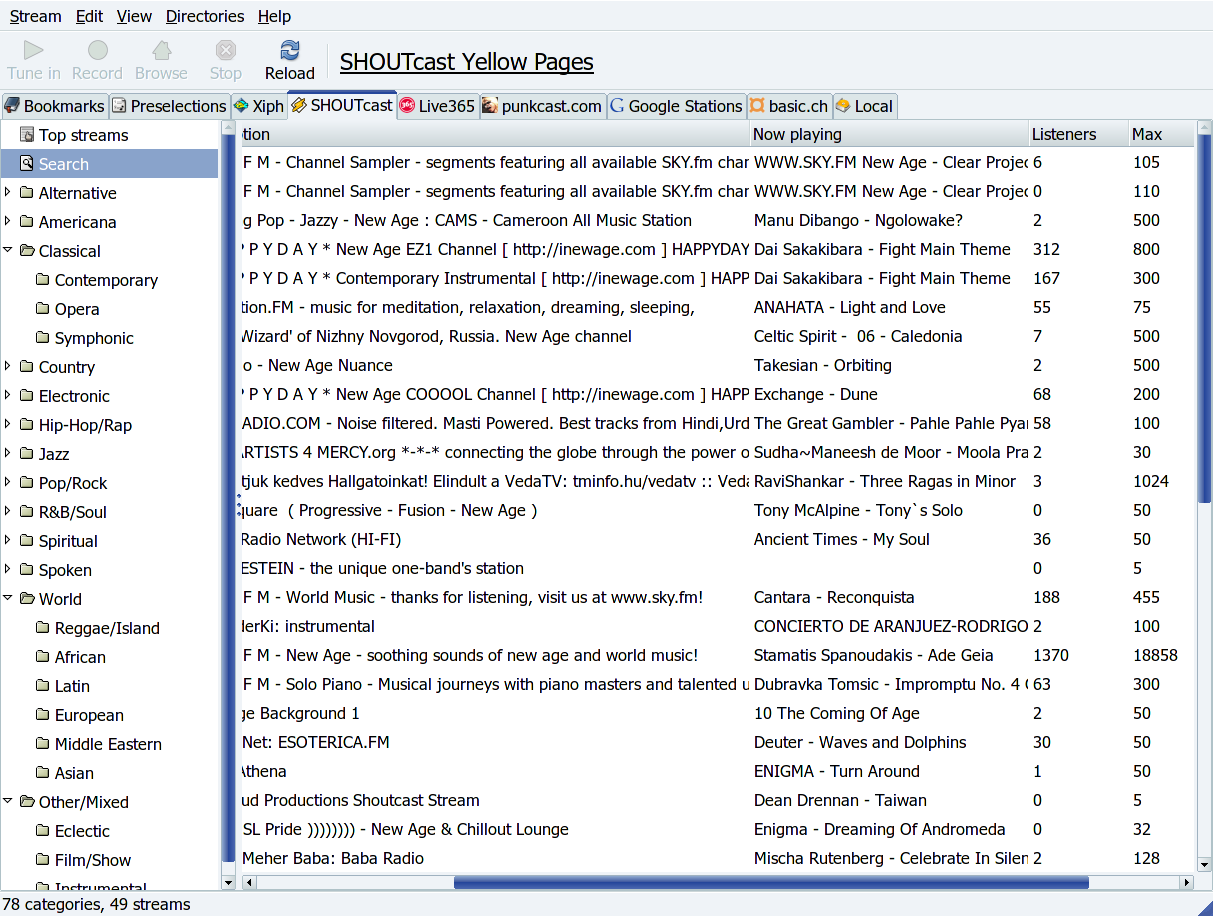
Task: Click the Browse home icon
Action: 161,50
